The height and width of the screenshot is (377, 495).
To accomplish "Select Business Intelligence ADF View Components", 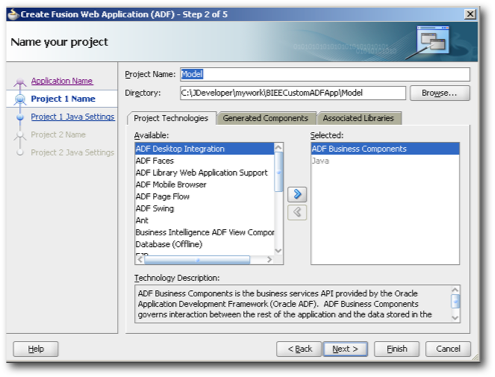I will [x=204, y=232].
